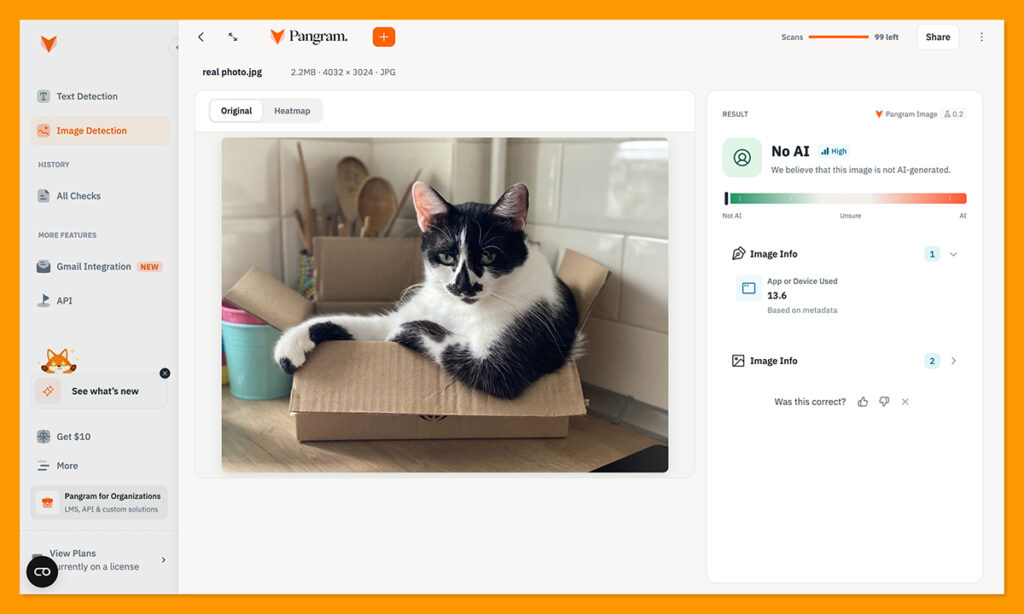This screenshot has width=1024, height=614.
Task: Click the No AI result person icon
Action: (742, 157)
